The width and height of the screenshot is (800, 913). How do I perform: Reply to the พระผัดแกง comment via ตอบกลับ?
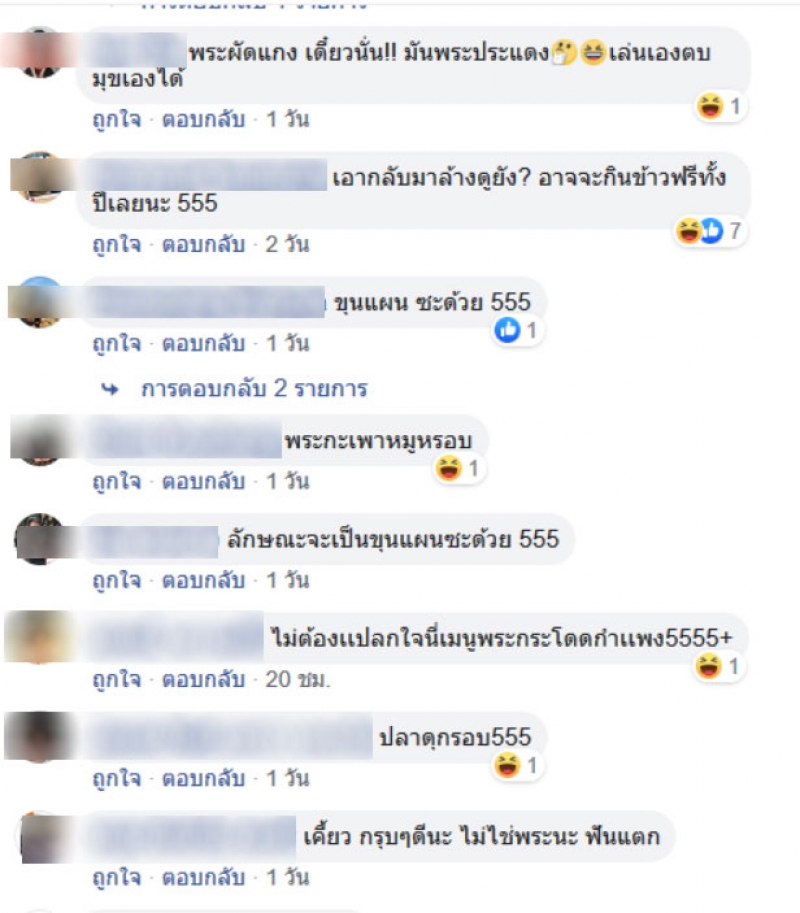(x=203, y=119)
